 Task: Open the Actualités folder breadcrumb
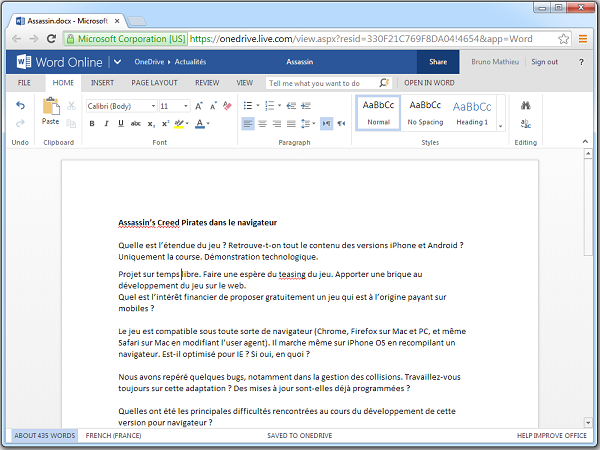pos(190,62)
